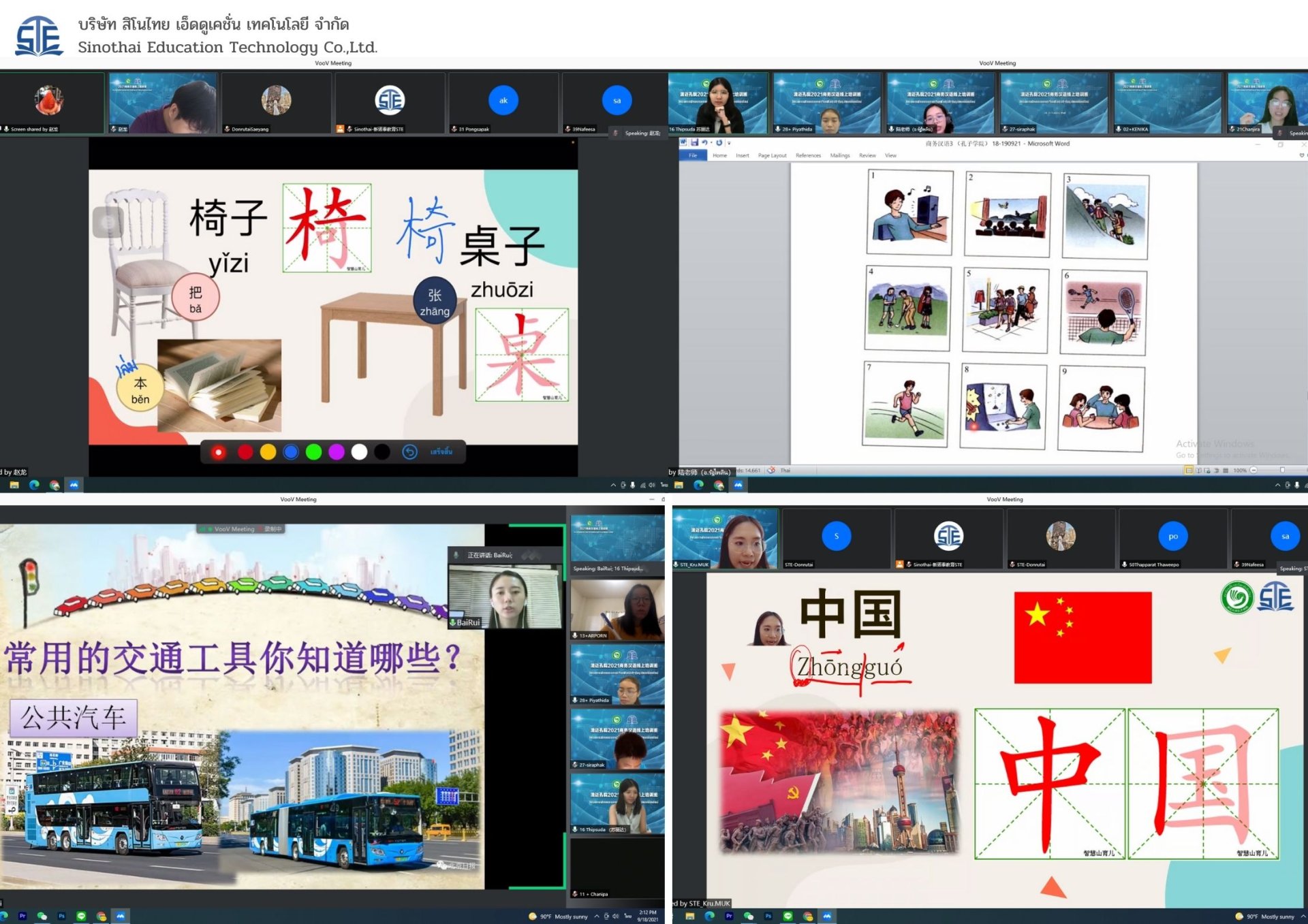Click participant tile 31 Pongsapak with ak avatar
The height and width of the screenshot is (924, 1308).
point(503,103)
